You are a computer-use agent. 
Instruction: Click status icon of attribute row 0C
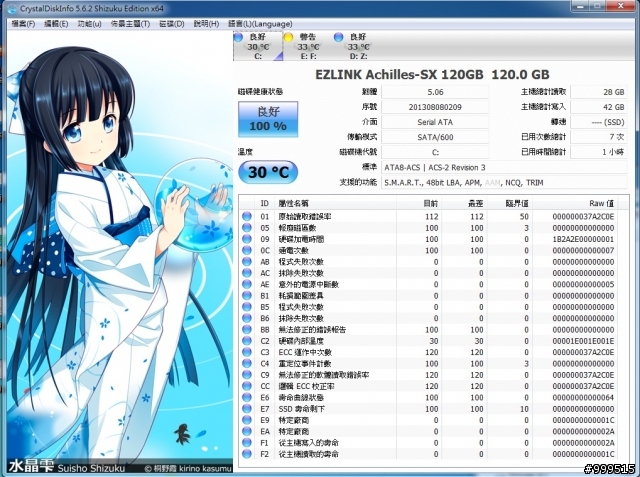[247, 250]
